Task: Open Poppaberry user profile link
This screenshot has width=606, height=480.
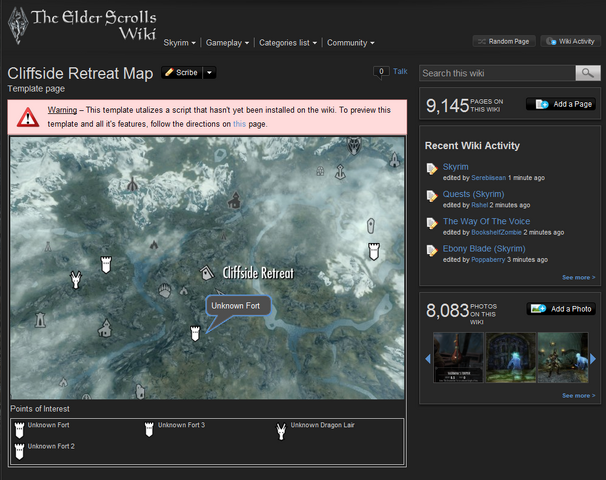Action: [x=488, y=260]
